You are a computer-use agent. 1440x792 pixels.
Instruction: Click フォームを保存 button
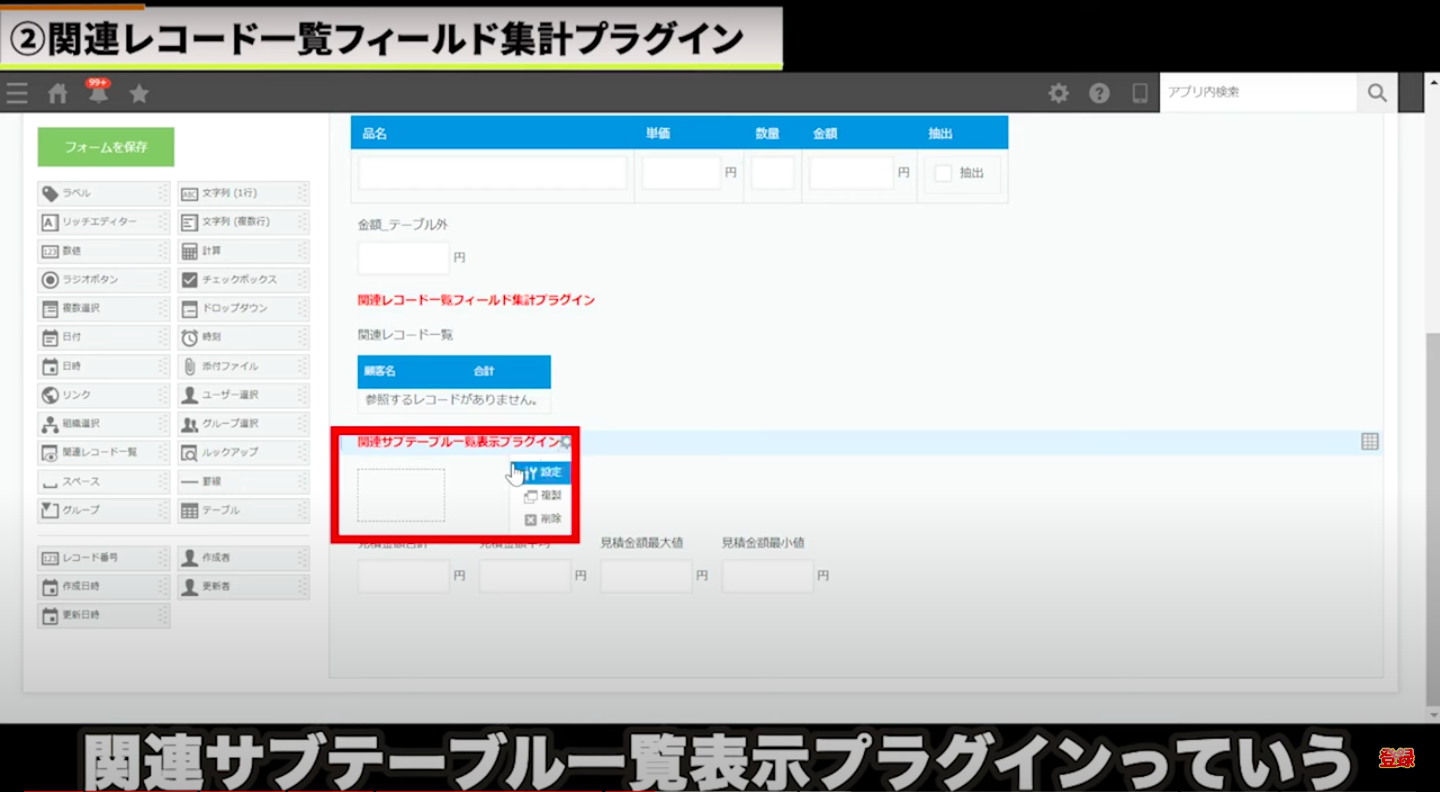[106, 147]
